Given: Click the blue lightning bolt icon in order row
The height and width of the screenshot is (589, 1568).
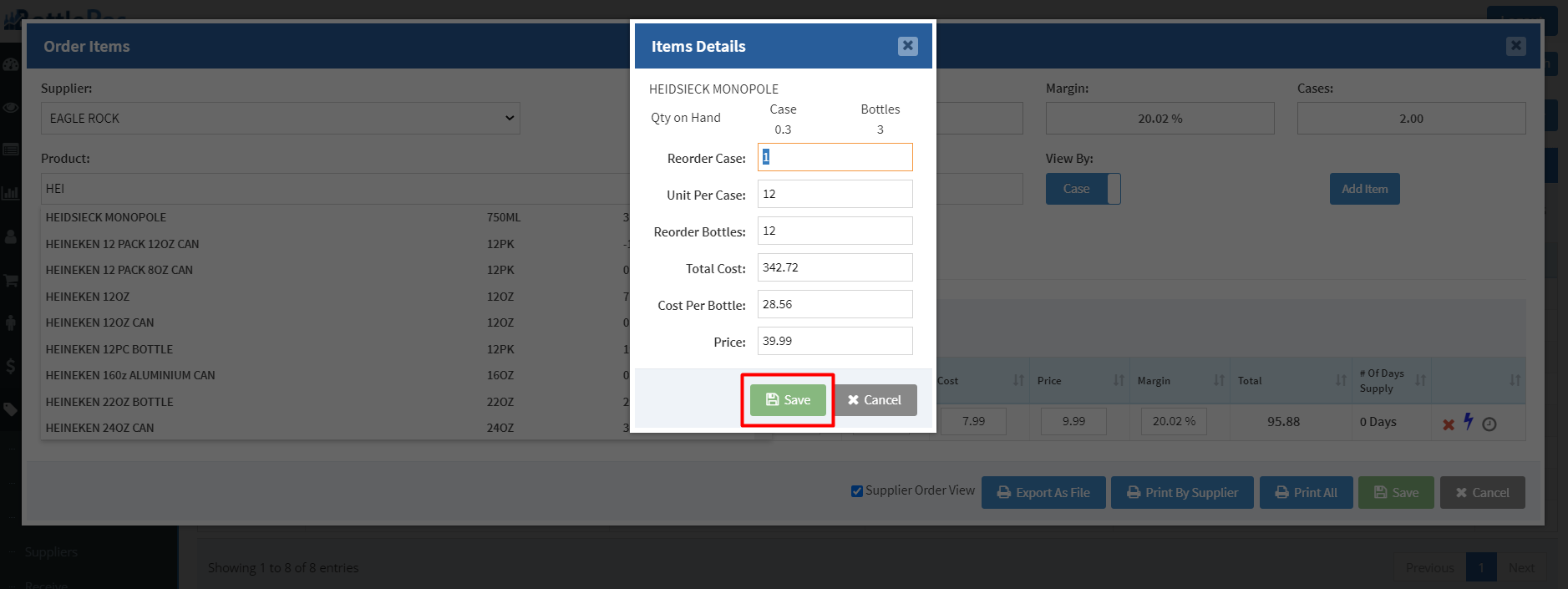Looking at the screenshot, I should point(1468,421).
